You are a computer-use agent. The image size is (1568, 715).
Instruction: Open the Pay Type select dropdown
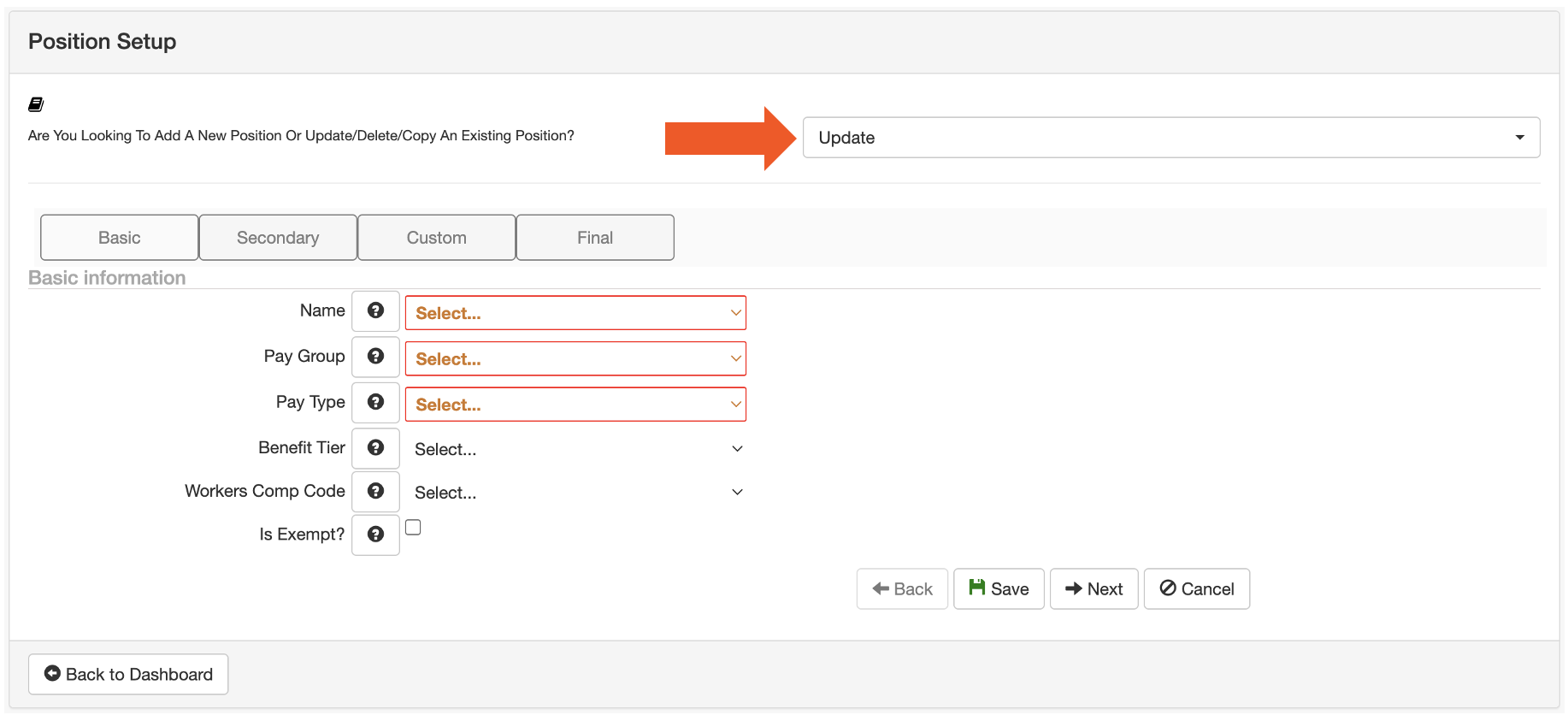pyautogui.click(x=575, y=405)
